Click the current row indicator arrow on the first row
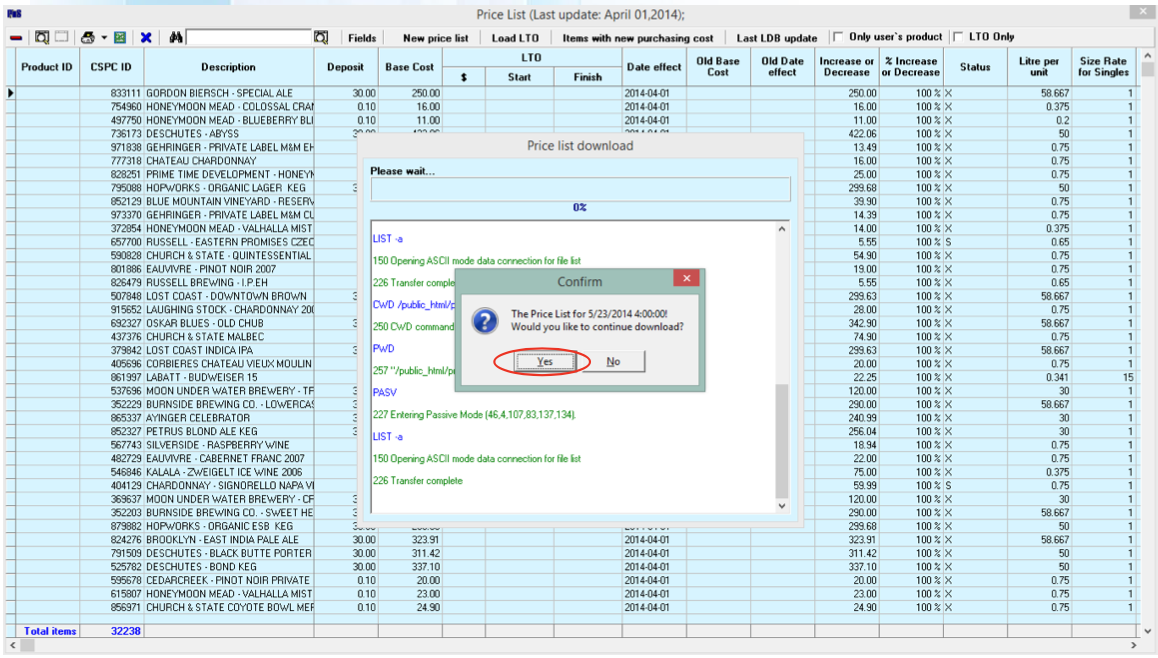The height and width of the screenshot is (658, 1158). [x=10, y=93]
